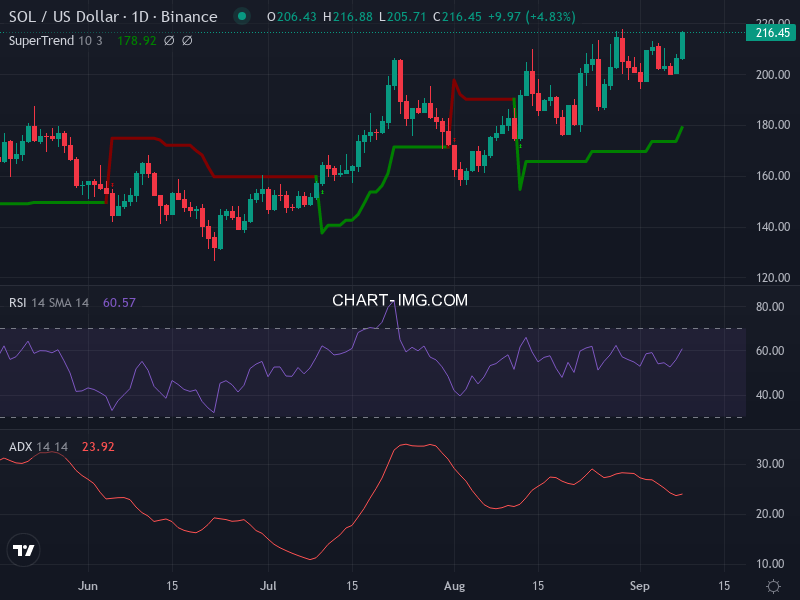
Task: Click the TradingView logo
Action: pyautogui.click(x=24, y=550)
